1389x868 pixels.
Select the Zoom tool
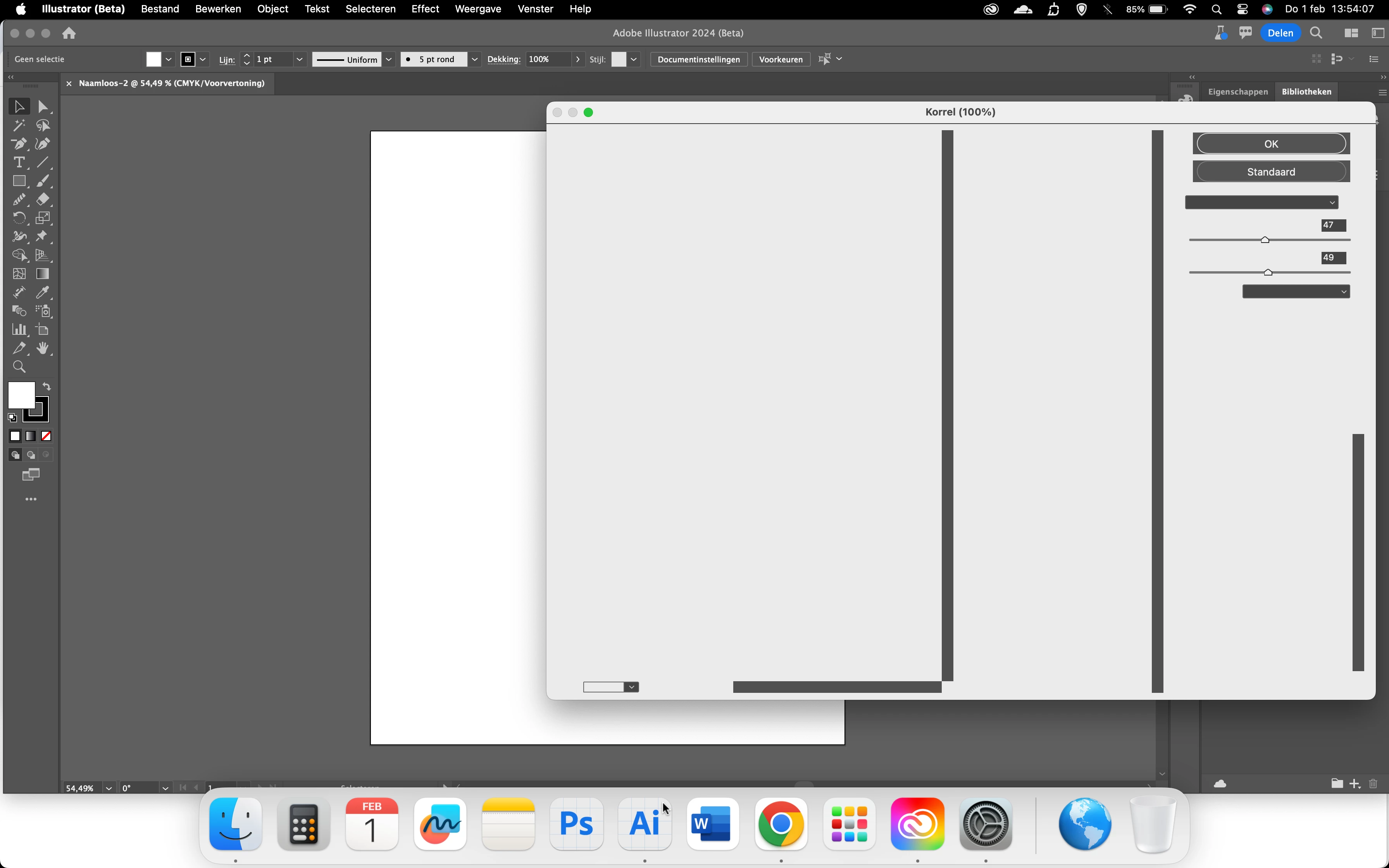tap(18, 367)
